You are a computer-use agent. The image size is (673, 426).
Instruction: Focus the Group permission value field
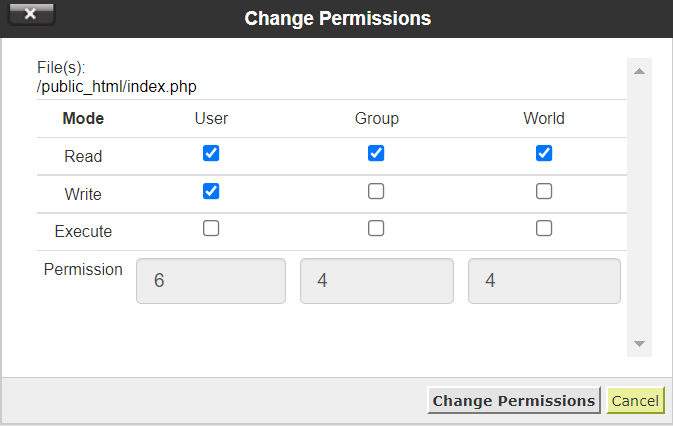coord(376,281)
